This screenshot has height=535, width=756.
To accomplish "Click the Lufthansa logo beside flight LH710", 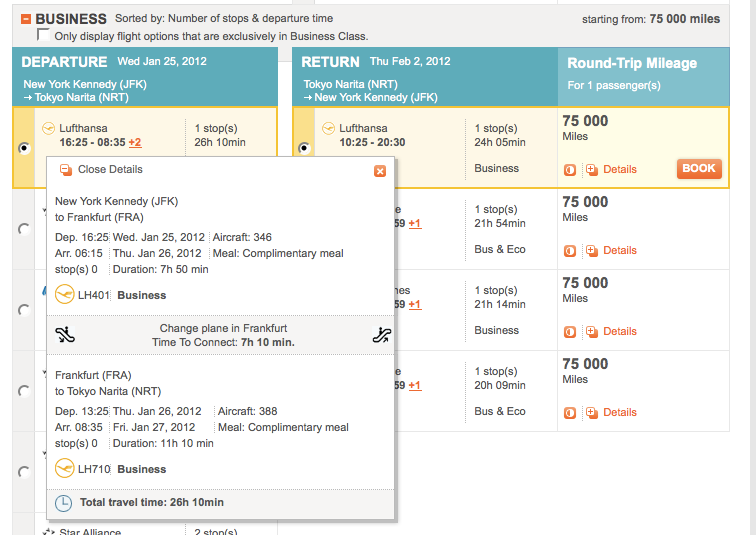I will [65, 469].
